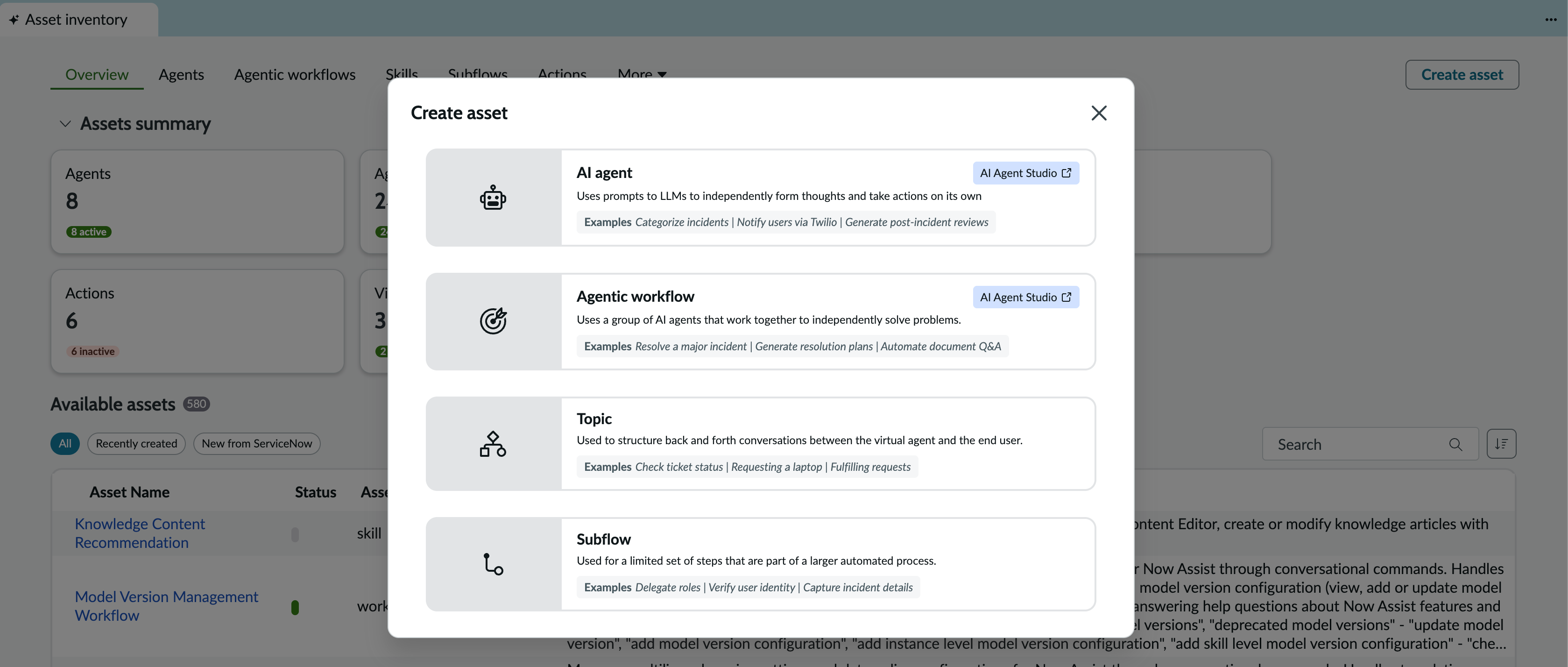
Task: Choose the Agentic workflow asset title
Action: [x=636, y=297]
